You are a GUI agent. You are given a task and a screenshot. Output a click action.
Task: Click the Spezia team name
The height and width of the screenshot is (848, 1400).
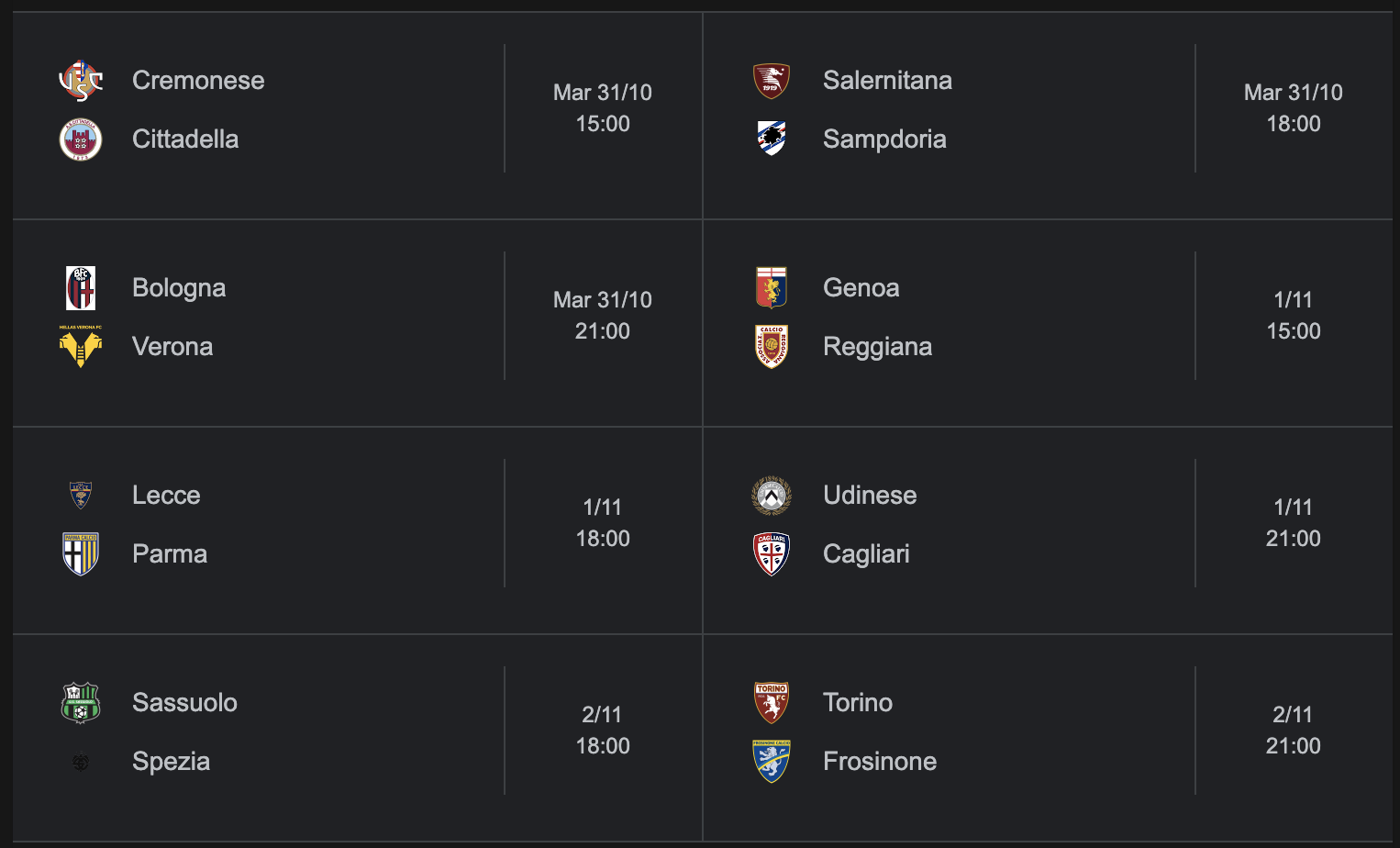pos(172,762)
